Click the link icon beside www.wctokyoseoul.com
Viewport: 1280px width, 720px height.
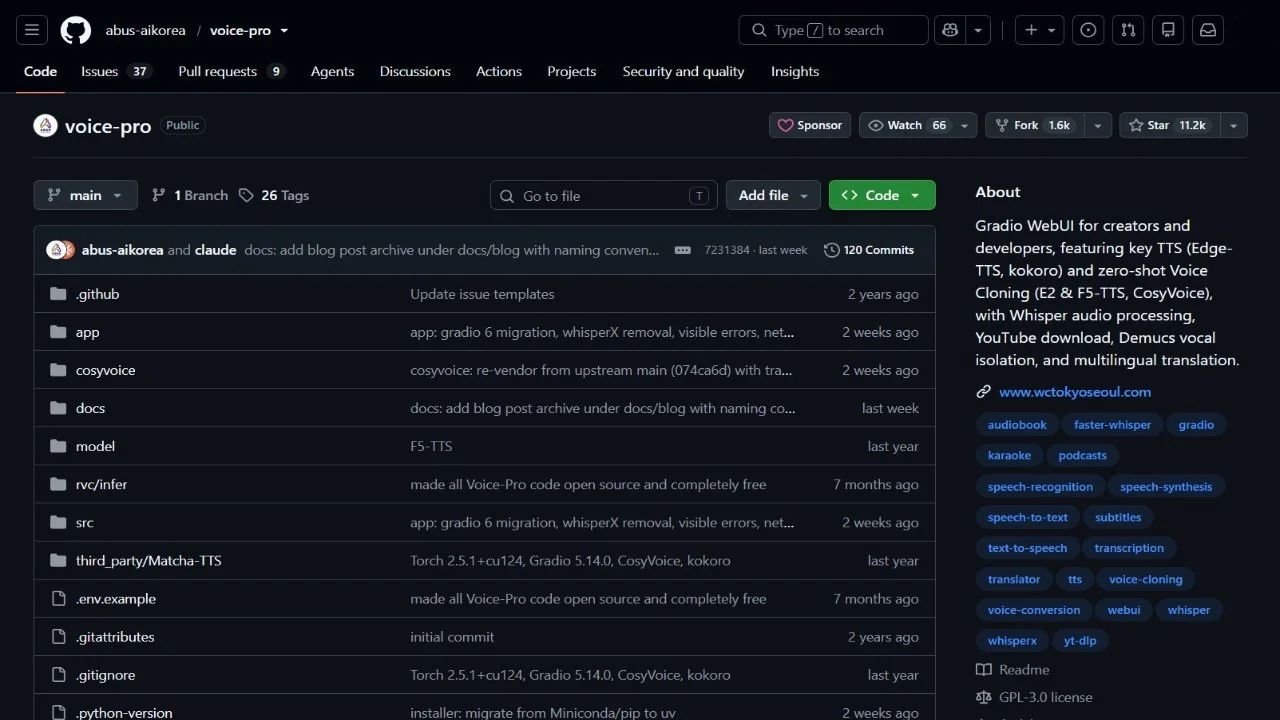(x=983, y=392)
